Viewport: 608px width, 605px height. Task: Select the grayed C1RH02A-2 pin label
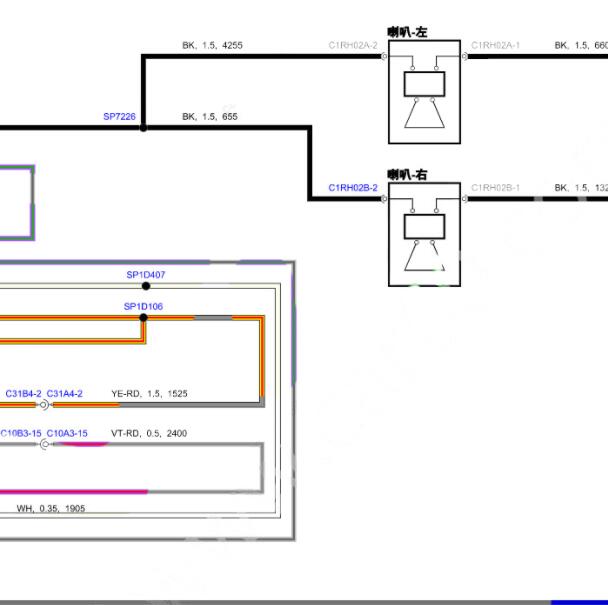[x=353, y=45]
